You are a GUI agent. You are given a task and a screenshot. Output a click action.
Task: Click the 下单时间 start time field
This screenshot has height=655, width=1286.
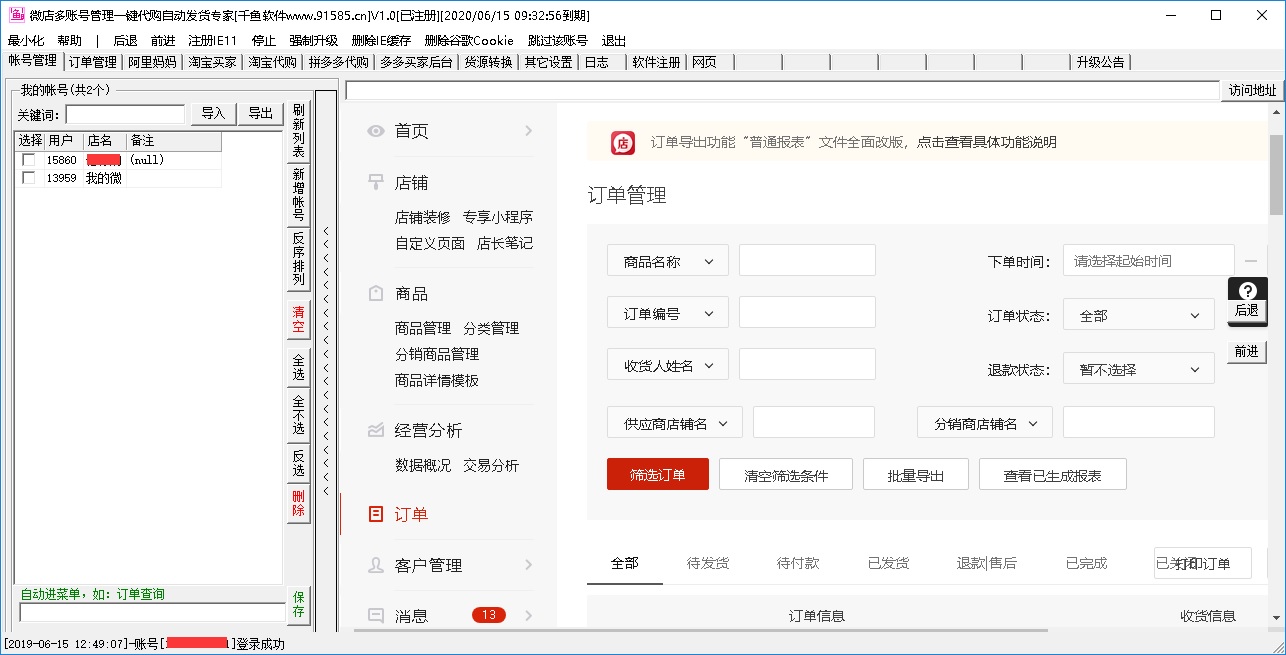(x=1148, y=261)
